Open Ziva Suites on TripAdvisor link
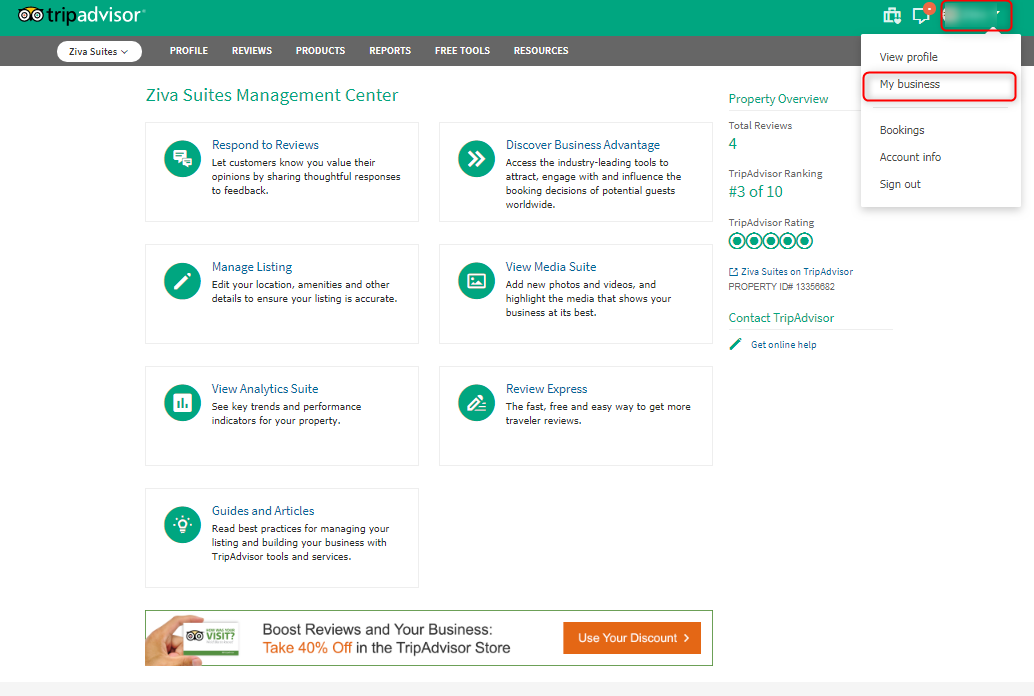Viewport: 1034px width, 696px height. click(797, 272)
